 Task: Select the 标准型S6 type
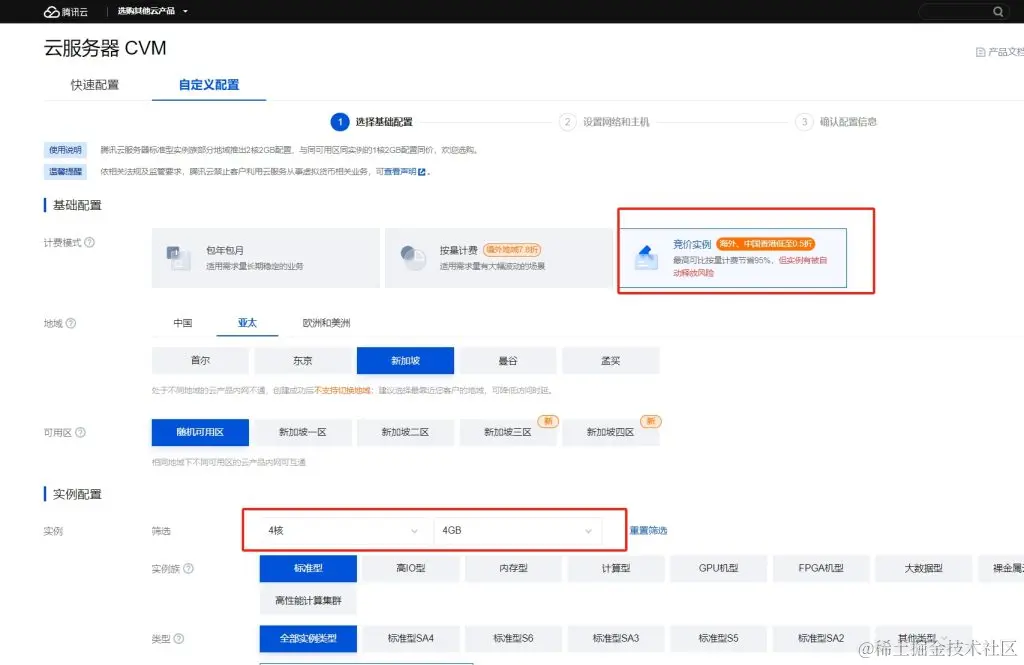(x=513, y=638)
